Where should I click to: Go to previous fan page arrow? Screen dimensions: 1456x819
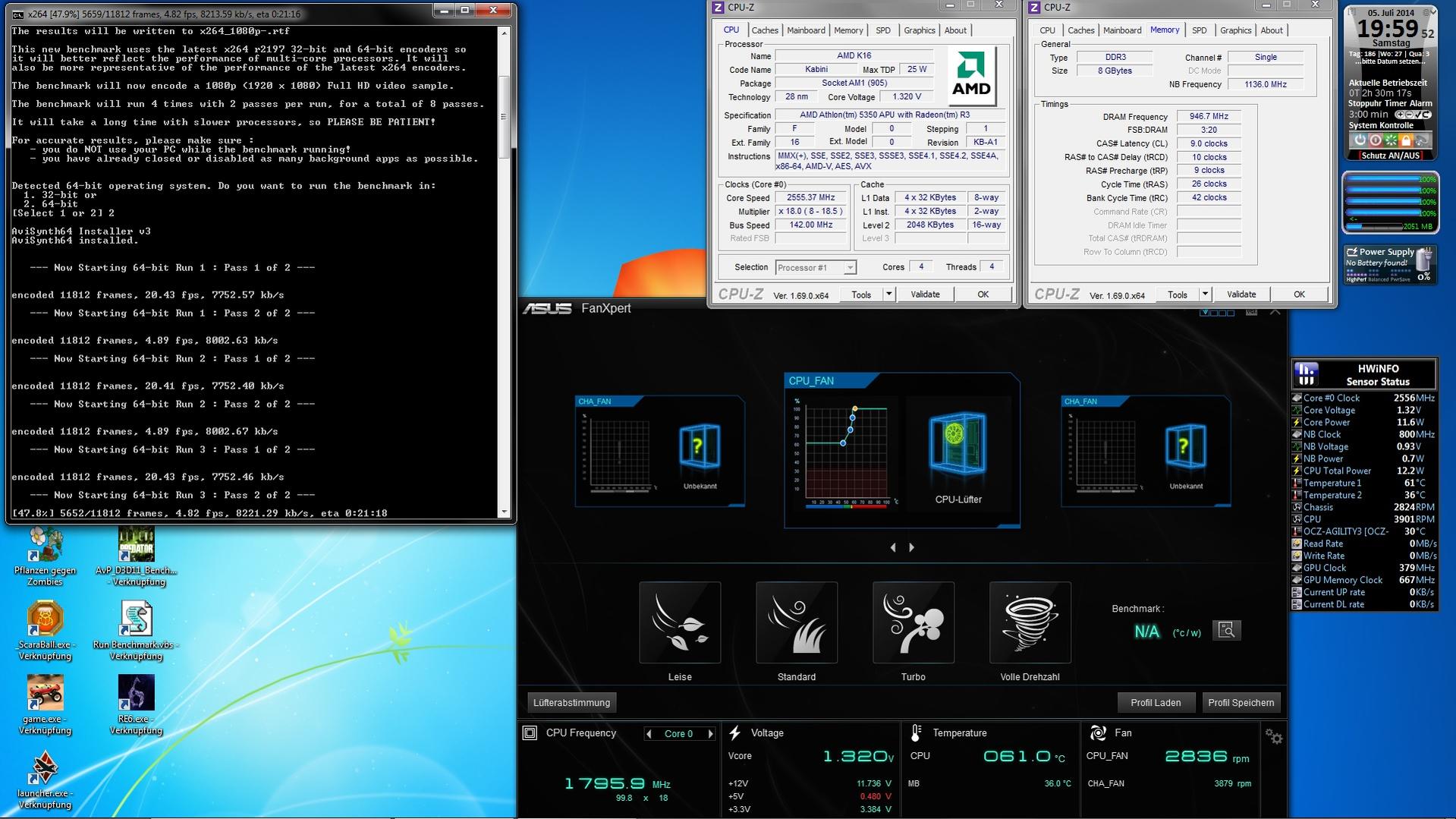click(x=893, y=547)
